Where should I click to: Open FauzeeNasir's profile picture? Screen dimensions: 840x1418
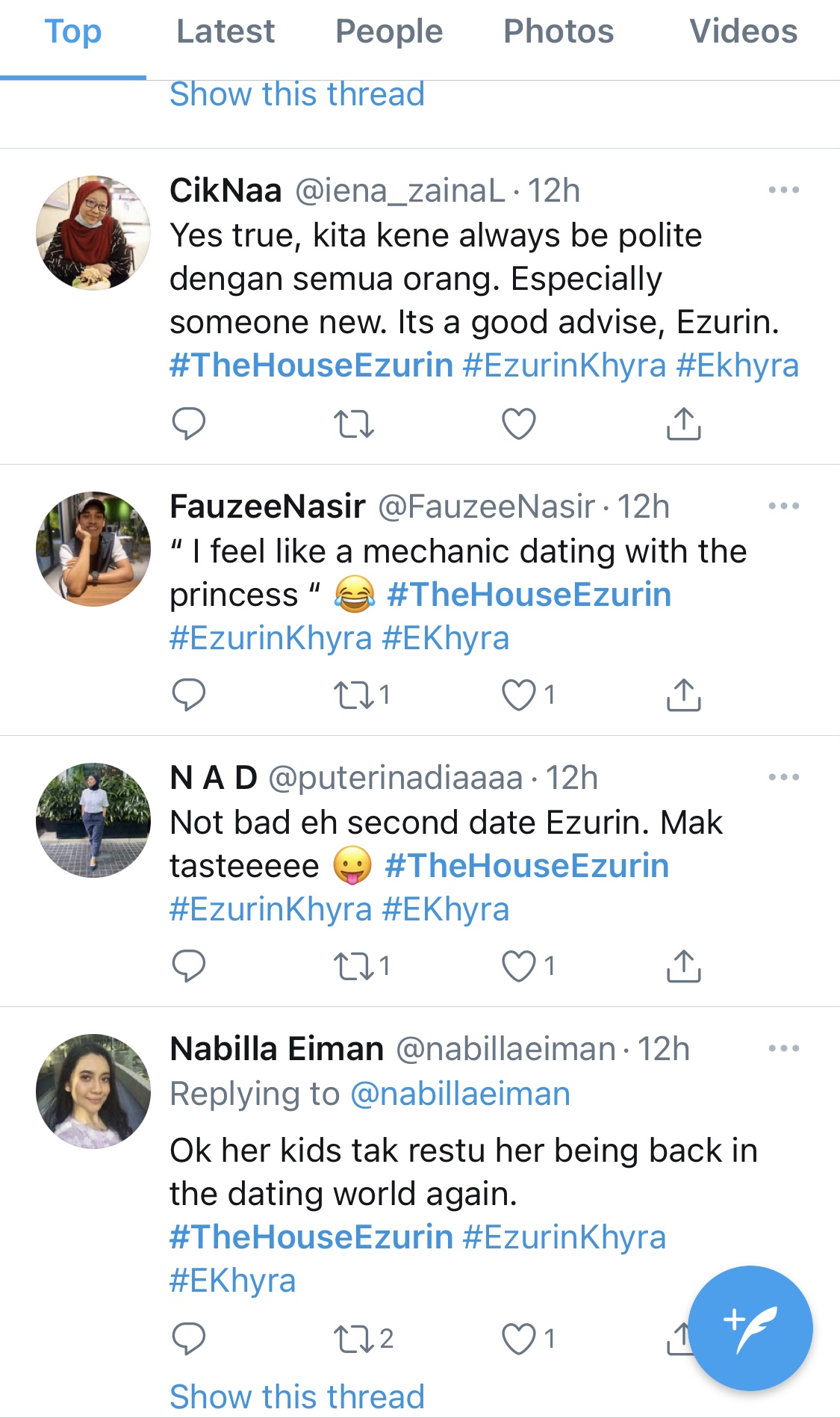coord(93,548)
